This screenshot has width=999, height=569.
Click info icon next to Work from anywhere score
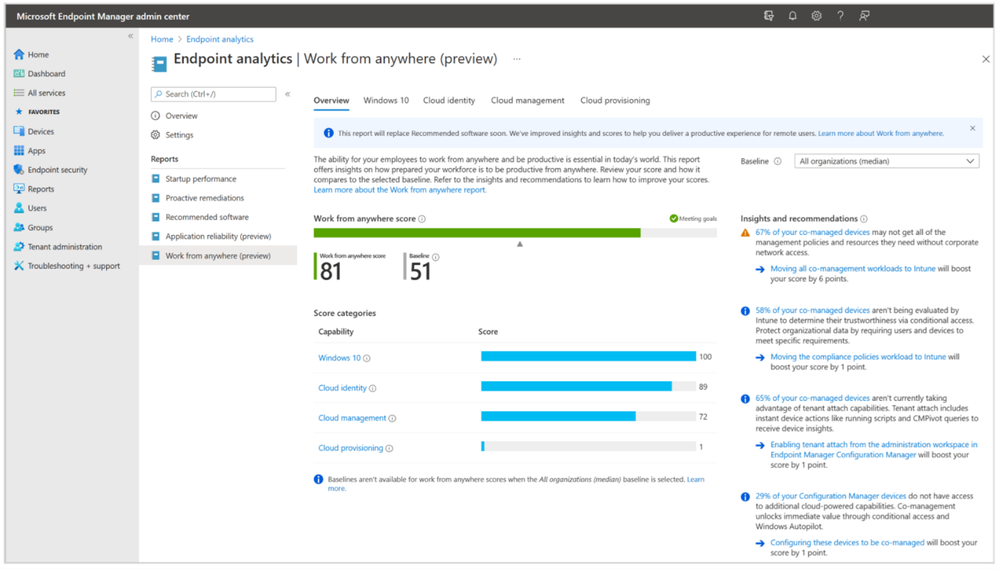click(422, 219)
